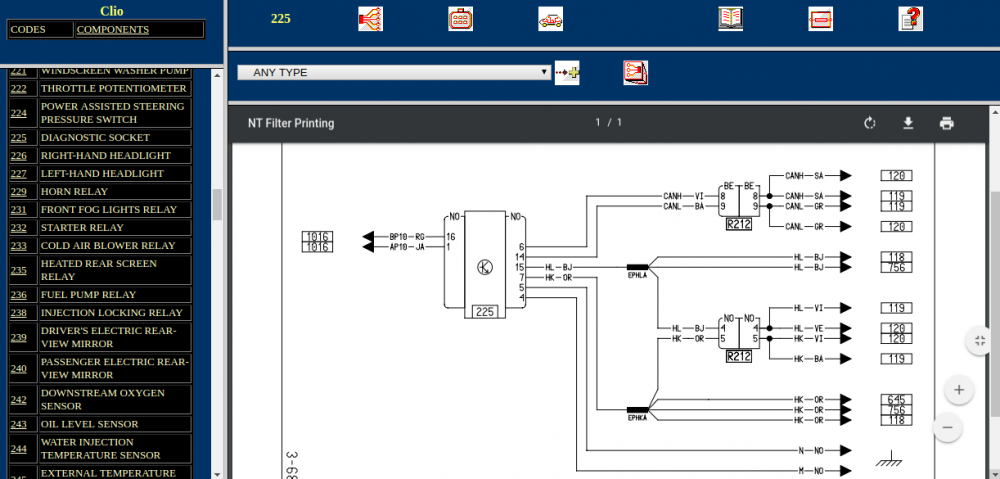Zoom in on the PDF diagram
Viewport: 1000px width, 479px height.
(959, 390)
